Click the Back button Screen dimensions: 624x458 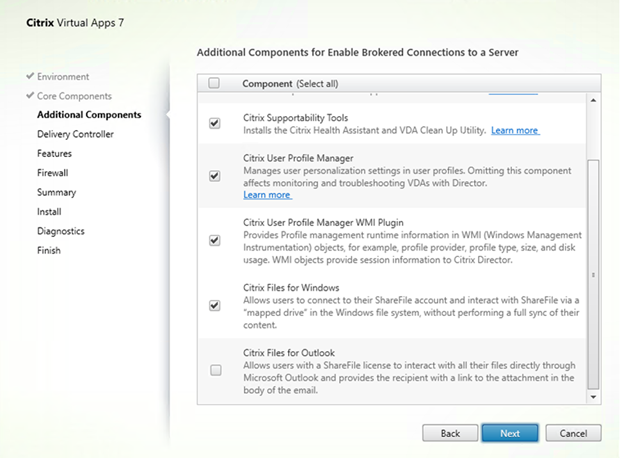pos(450,433)
